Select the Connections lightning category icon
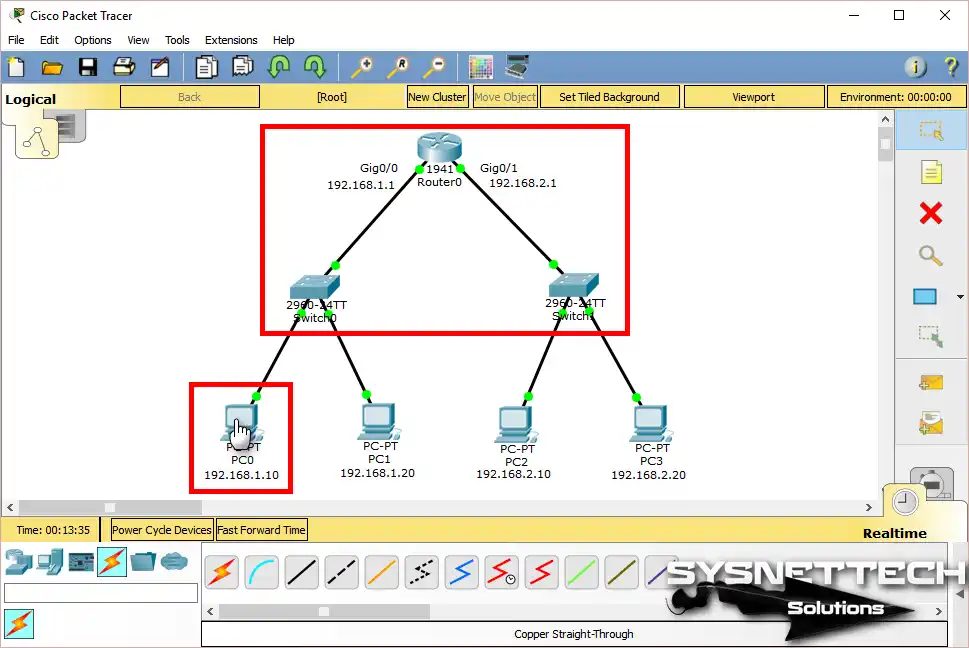The width and height of the screenshot is (969, 648). click(x=112, y=562)
